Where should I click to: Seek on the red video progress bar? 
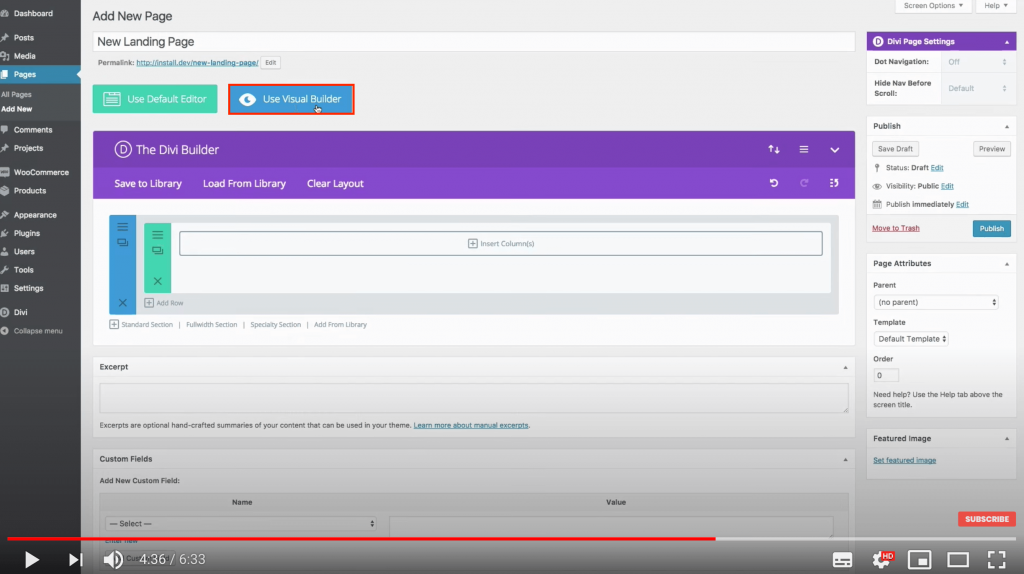361,539
